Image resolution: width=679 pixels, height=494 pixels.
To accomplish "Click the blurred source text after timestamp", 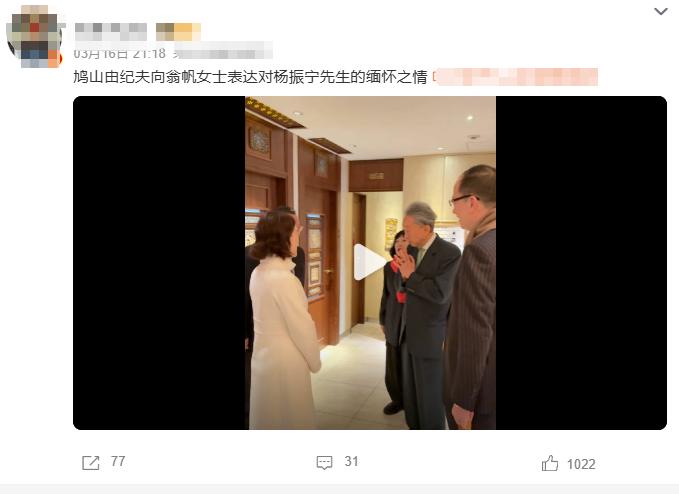I will coord(223,52).
